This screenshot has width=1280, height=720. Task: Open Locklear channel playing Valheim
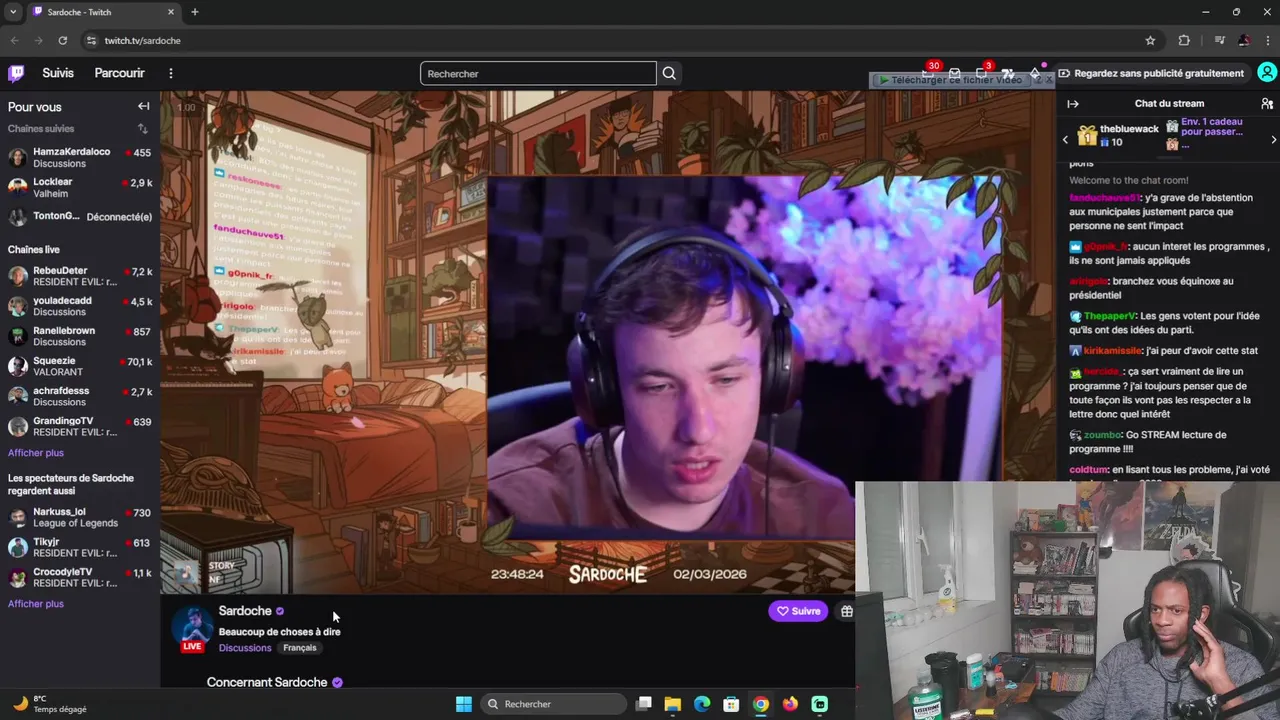(80, 188)
